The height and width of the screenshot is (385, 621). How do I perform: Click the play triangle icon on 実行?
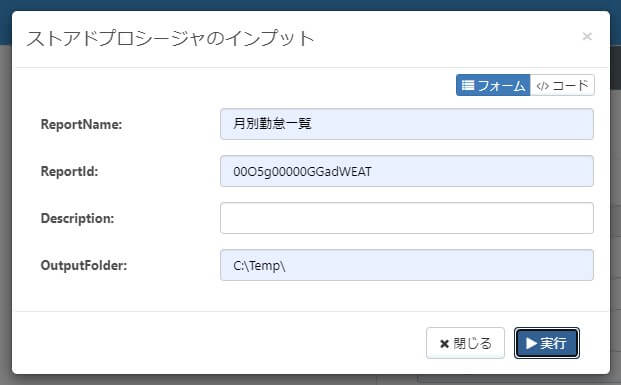coord(531,343)
